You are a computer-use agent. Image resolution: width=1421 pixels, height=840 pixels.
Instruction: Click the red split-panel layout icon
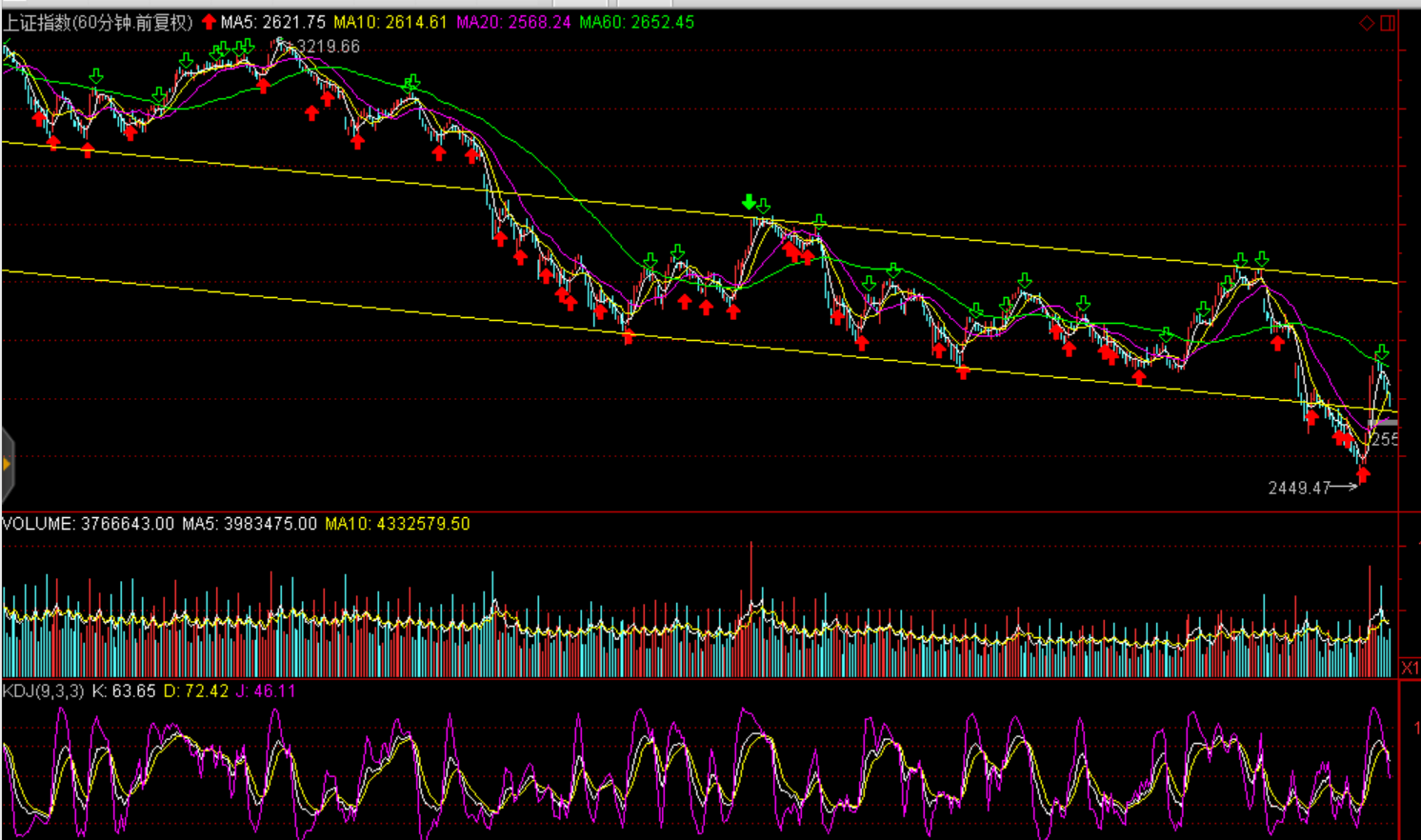[1388, 23]
